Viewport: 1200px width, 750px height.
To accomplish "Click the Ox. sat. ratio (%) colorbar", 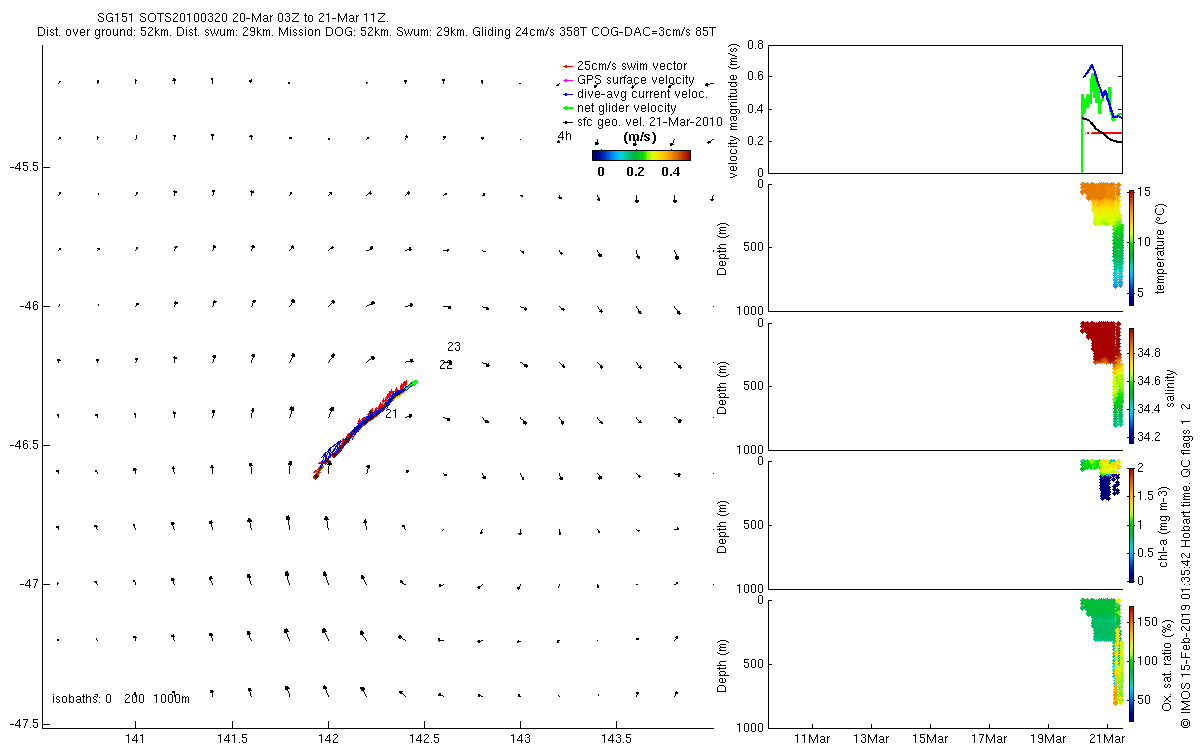I will click(x=1131, y=663).
